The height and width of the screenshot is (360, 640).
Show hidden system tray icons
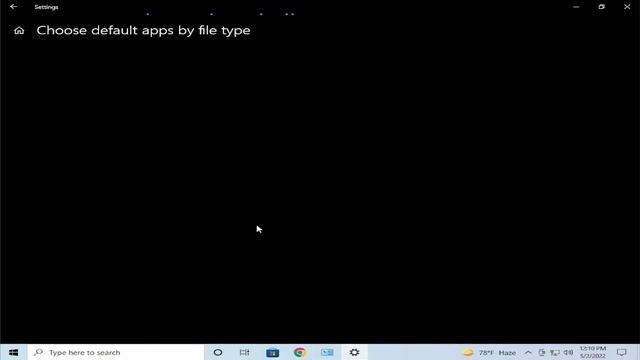(x=528, y=352)
